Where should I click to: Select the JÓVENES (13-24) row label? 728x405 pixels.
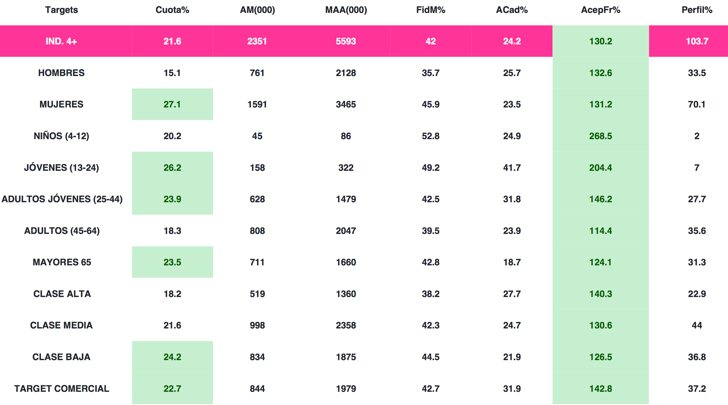click(62, 168)
